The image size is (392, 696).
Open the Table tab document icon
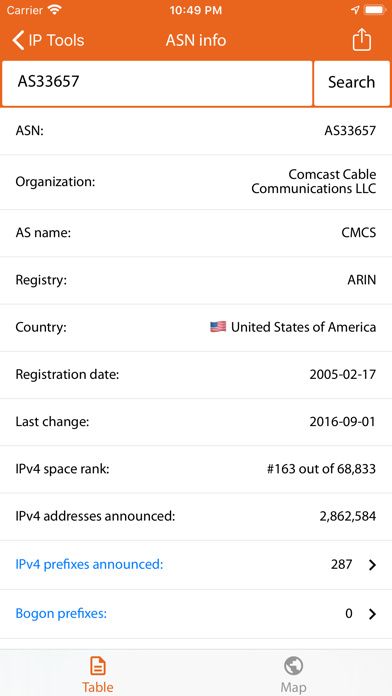coord(98,666)
